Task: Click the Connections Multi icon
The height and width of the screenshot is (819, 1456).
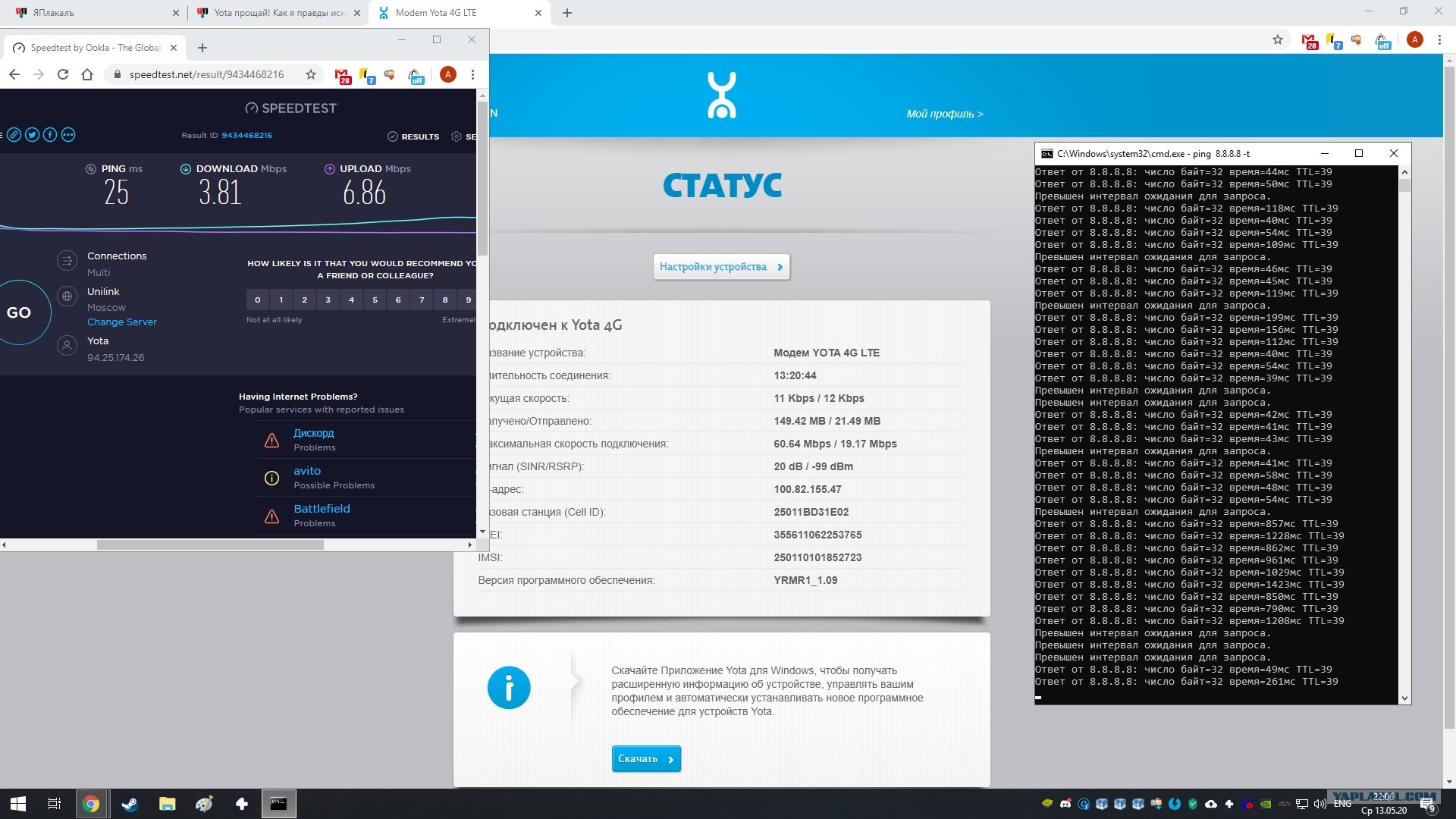Action: pyautogui.click(x=67, y=261)
